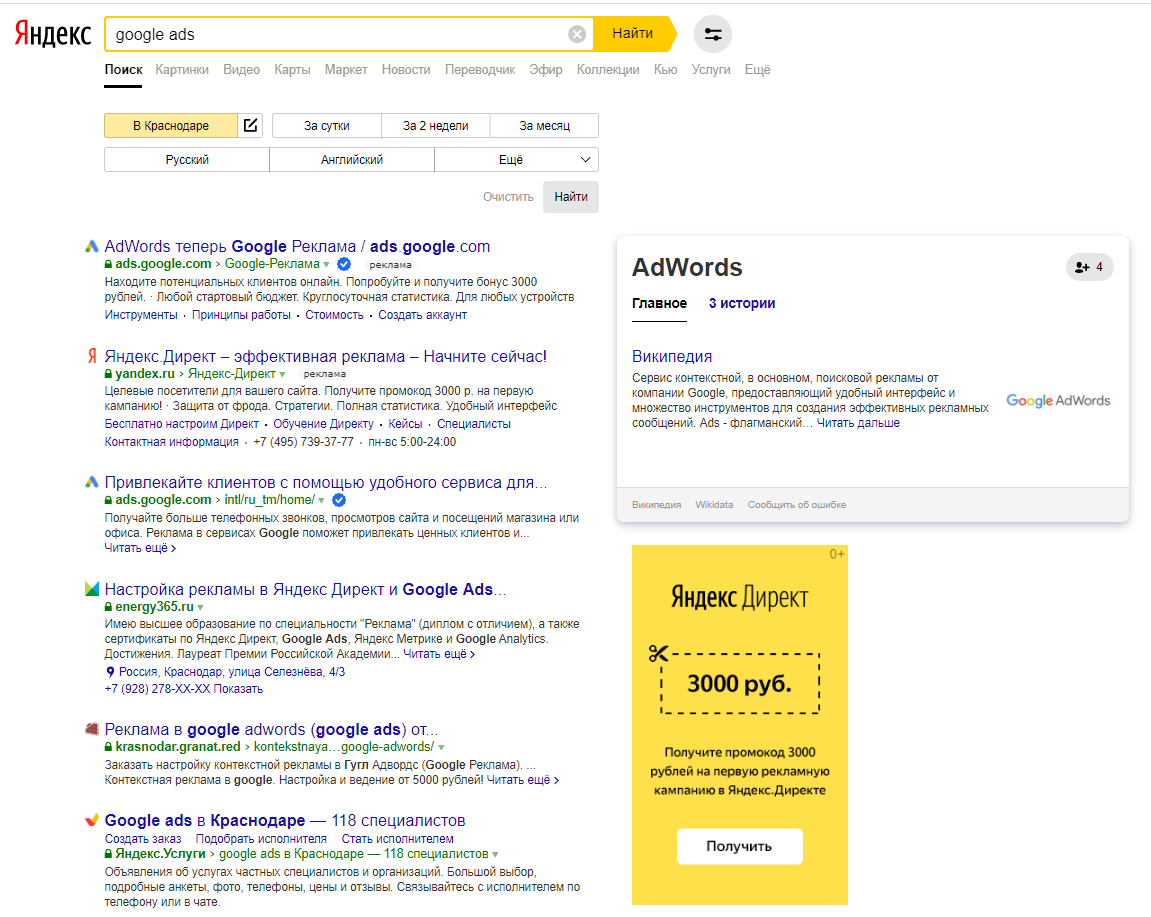Click Google AdWords logo in knowledge card
The width and height of the screenshot is (1151, 917).
[x=1058, y=400]
